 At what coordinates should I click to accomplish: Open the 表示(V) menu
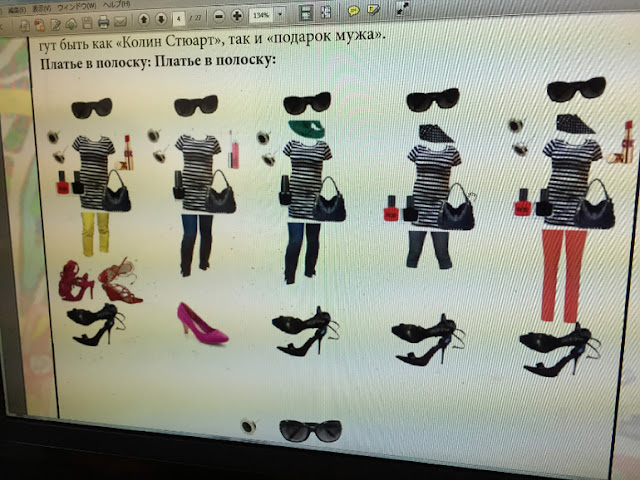(41, 8)
